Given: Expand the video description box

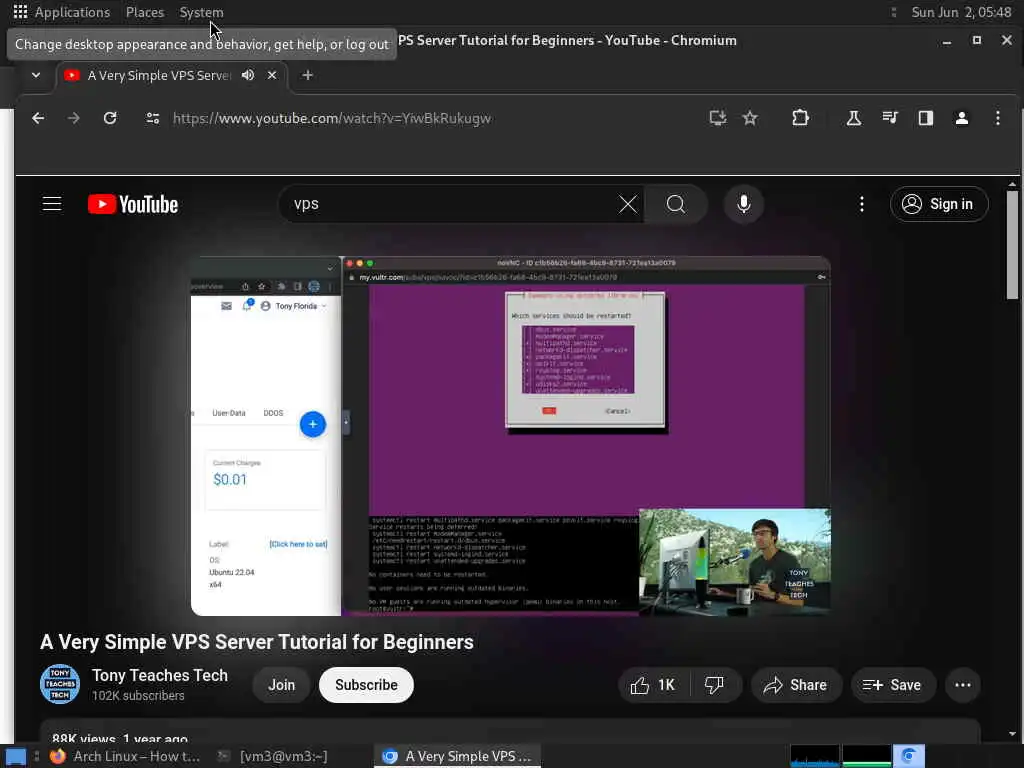Looking at the screenshot, I should click(510, 731).
